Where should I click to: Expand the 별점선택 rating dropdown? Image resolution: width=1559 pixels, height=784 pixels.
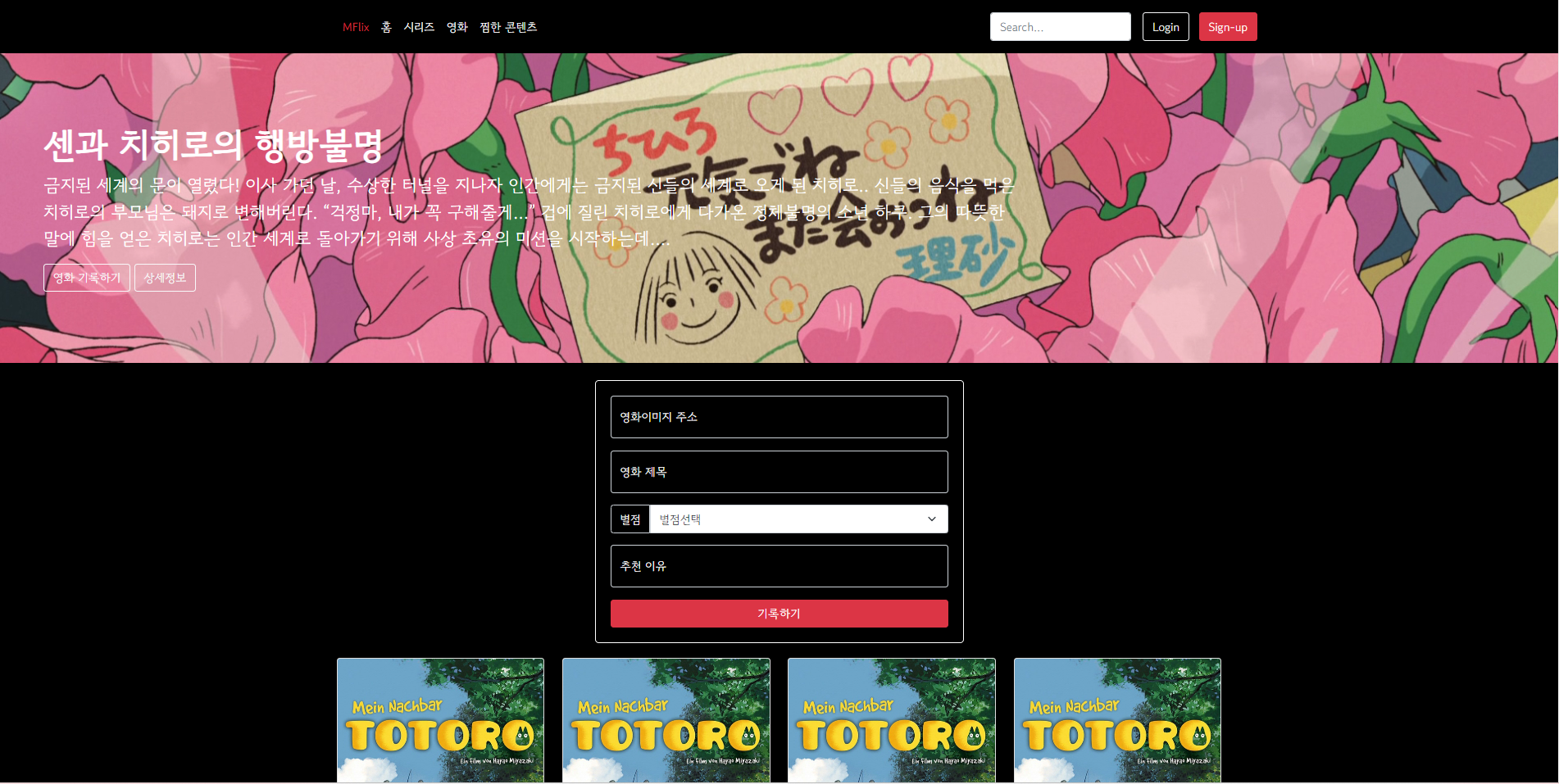(798, 519)
